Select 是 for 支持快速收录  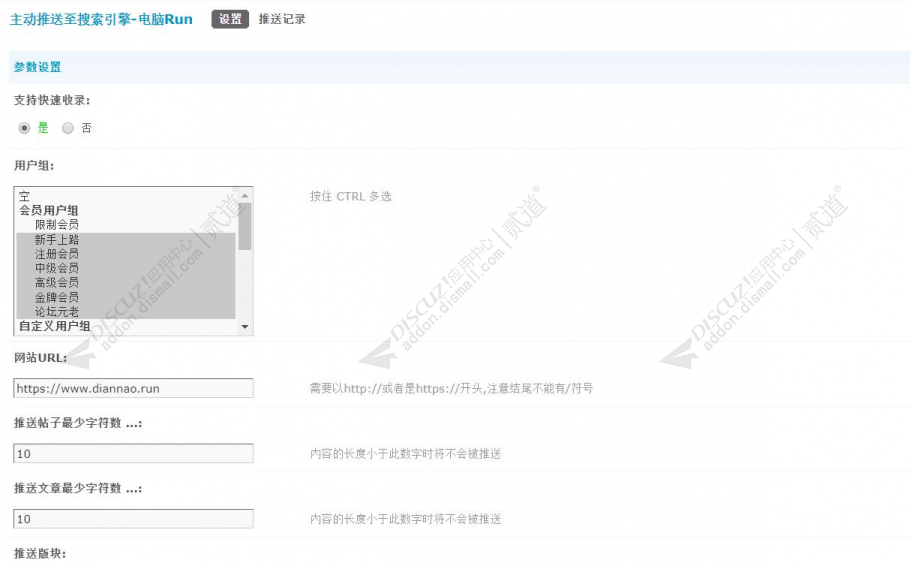pyautogui.click(x=24, y=128)
